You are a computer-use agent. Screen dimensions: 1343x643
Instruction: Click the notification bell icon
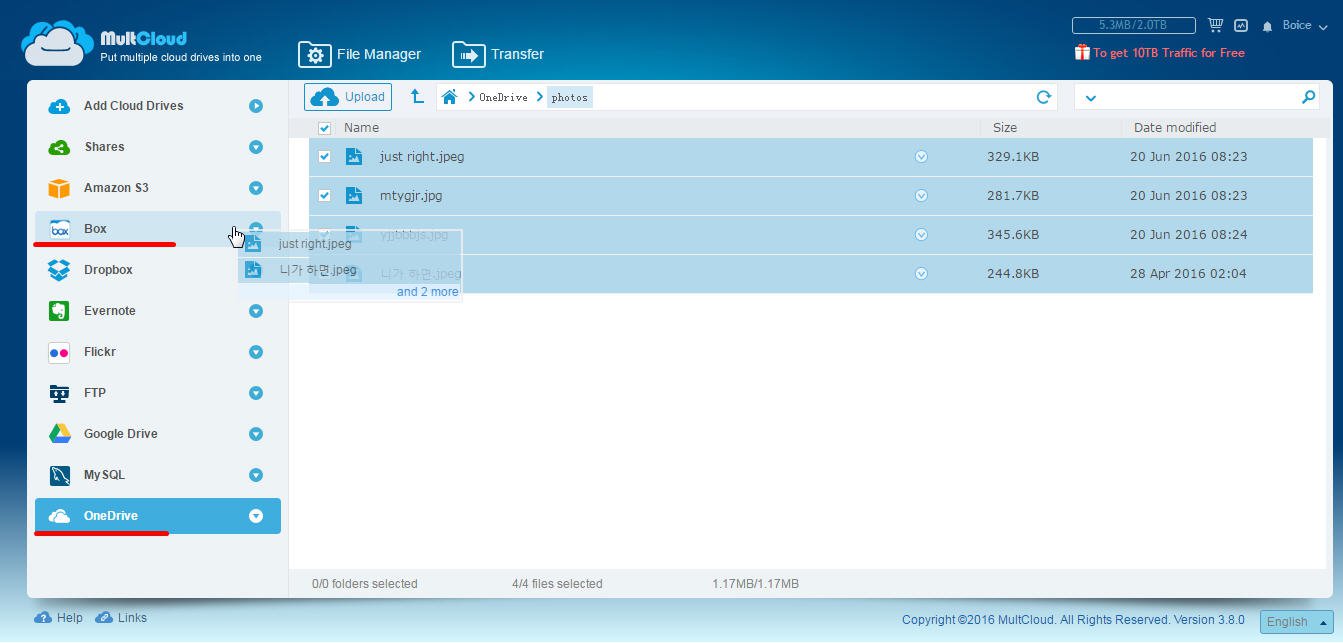(1267, 26)
